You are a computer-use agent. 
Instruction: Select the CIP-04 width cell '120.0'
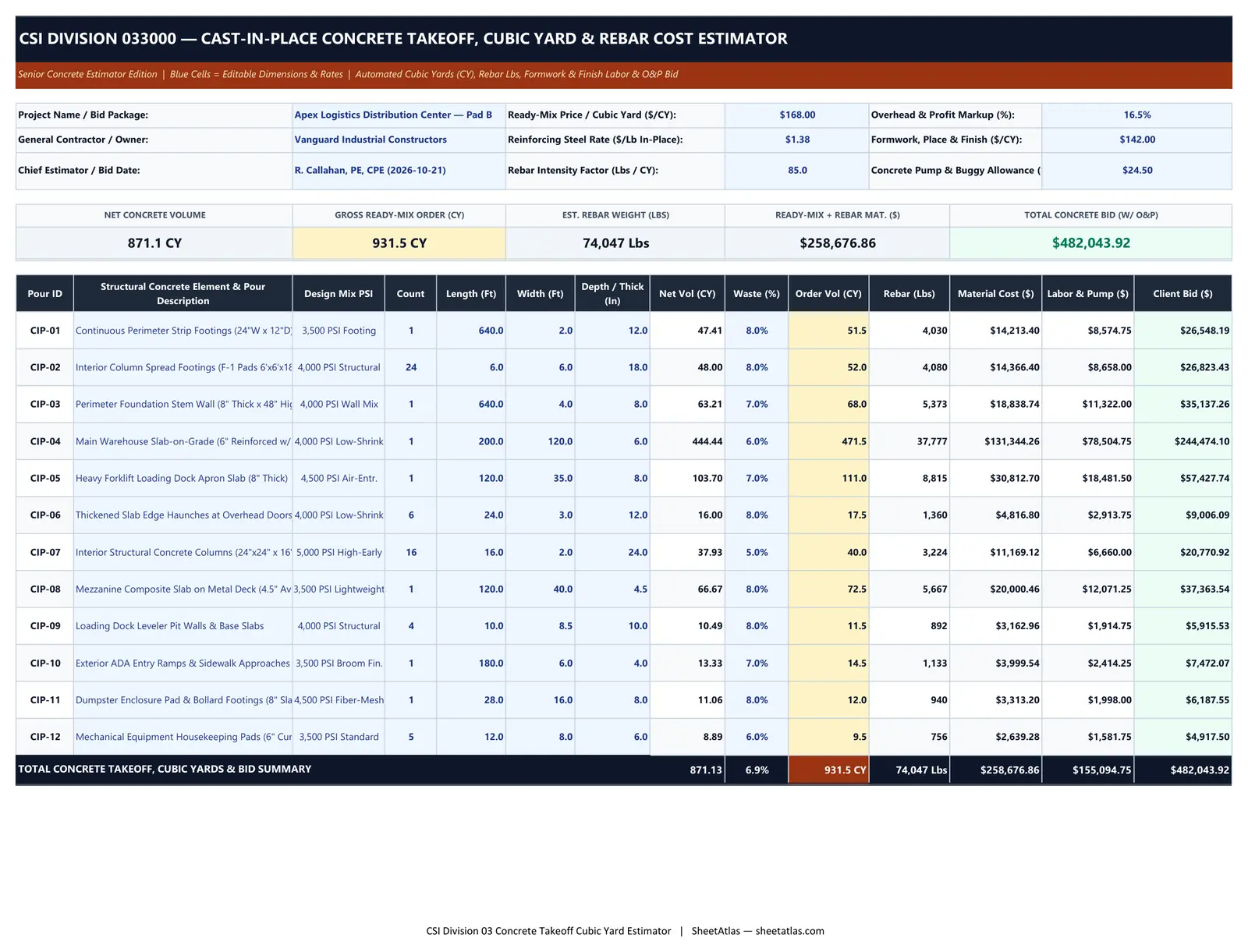pyautogui.click(x=541, y=441)
